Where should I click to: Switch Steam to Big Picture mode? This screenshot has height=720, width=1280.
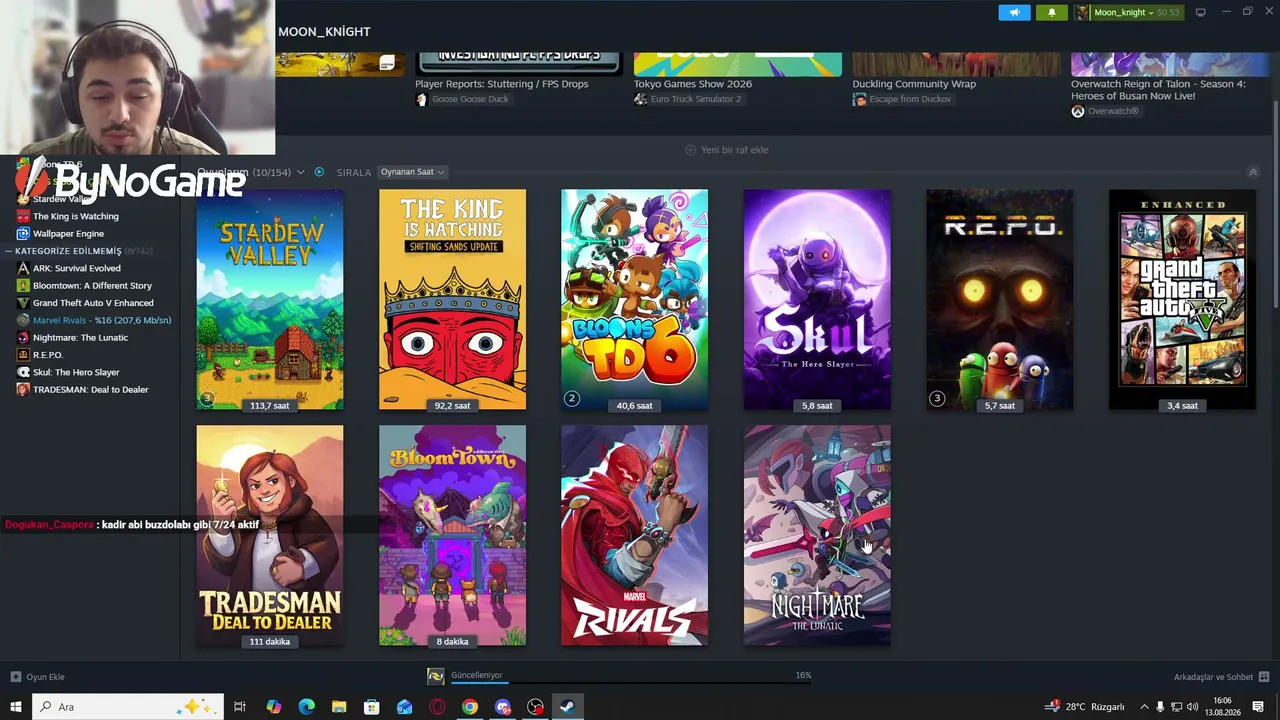[x=1200, y=12]
